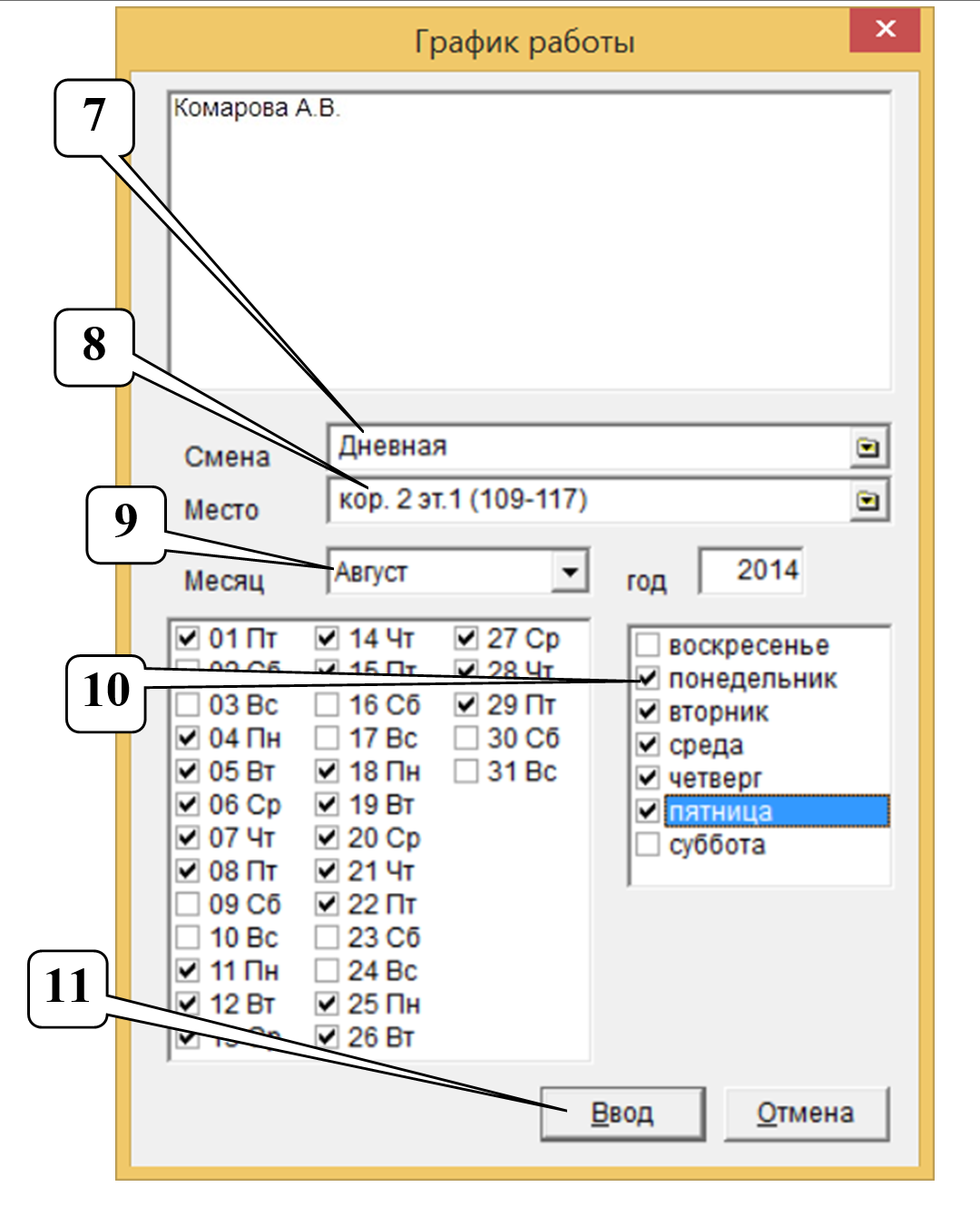The height and width of the screenshot is (1226, 980).
Task: Check the 03 Вс date checkbox
Action: click(188, 705)
